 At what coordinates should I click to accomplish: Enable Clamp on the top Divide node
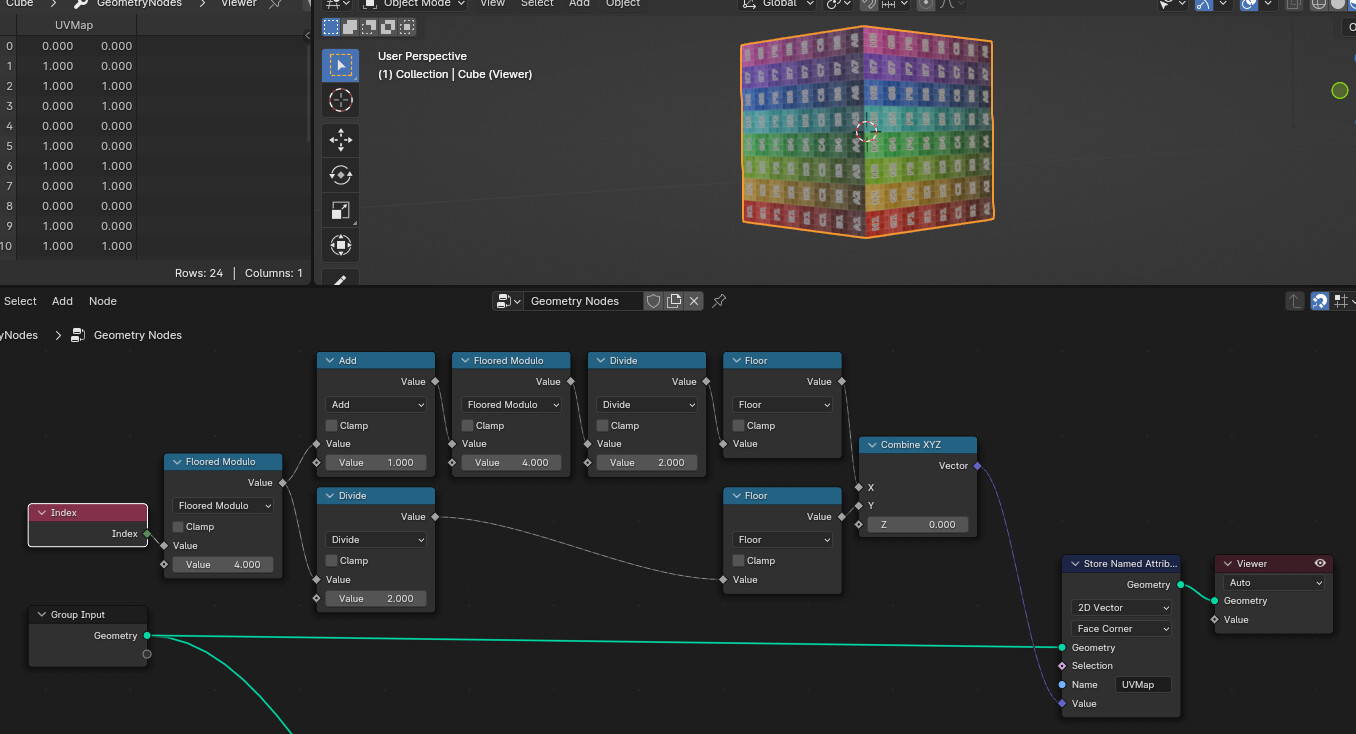tap(603, 426)
